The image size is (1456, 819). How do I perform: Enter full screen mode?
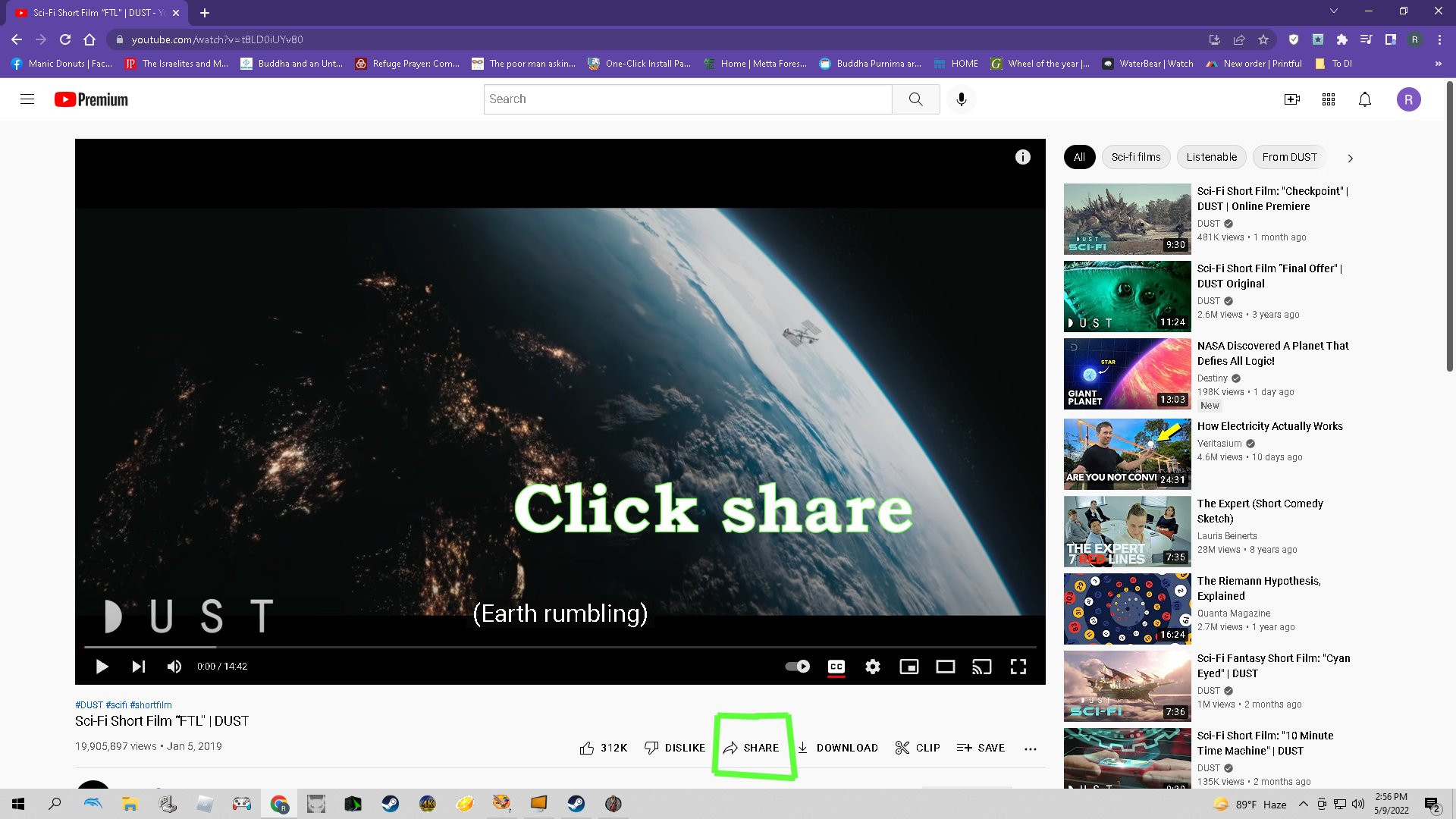[x=1018, y=667]
